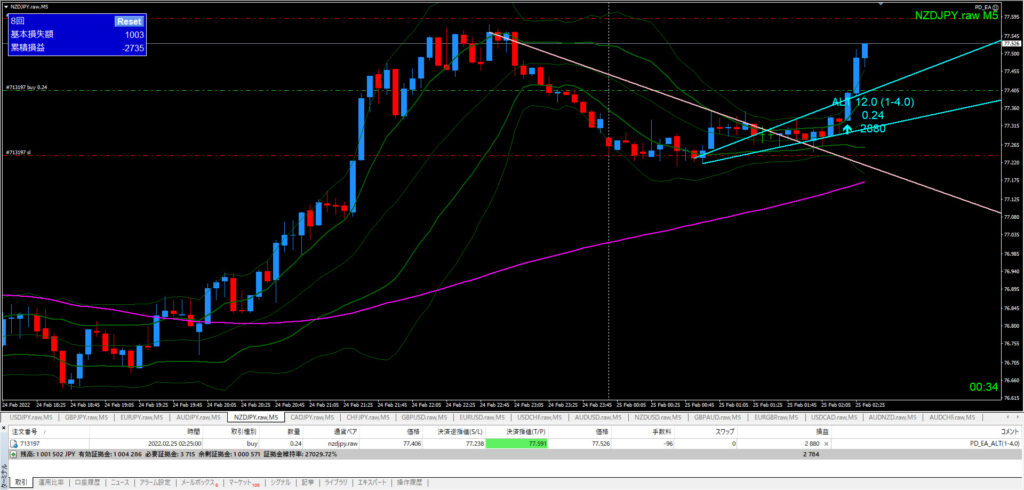Click the スワップ column header
Image resolution: width=1024 pixels, height=490 pixels.
pos(726,432)
